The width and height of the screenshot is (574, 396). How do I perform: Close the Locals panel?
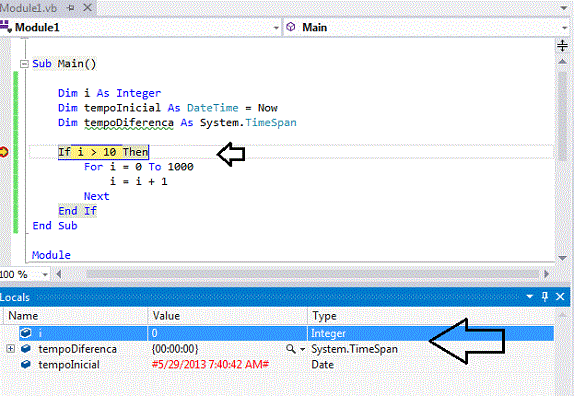pyautogui.click(x=560, y=296)
